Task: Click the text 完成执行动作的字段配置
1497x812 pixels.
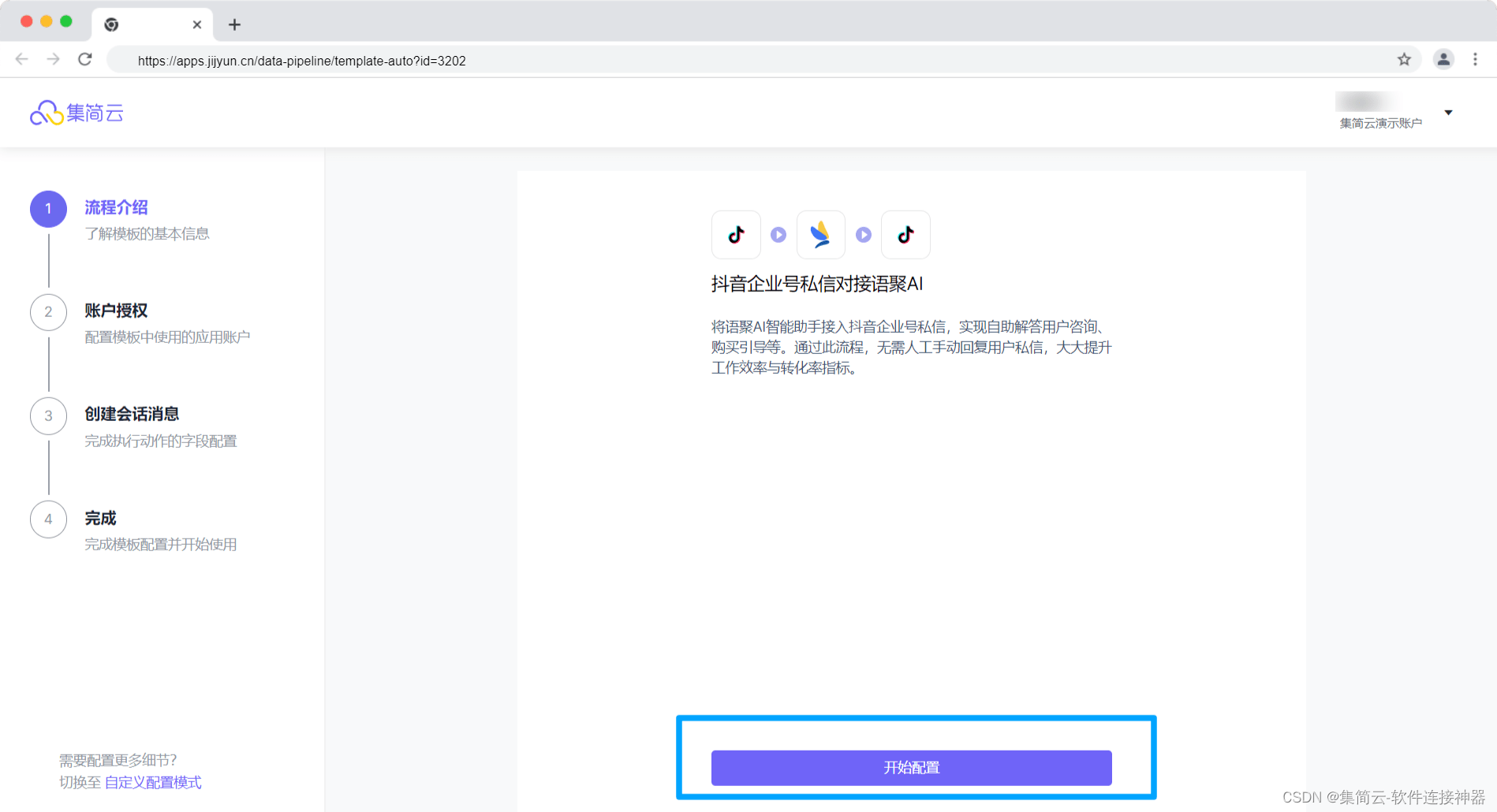Action: (161, 441)
